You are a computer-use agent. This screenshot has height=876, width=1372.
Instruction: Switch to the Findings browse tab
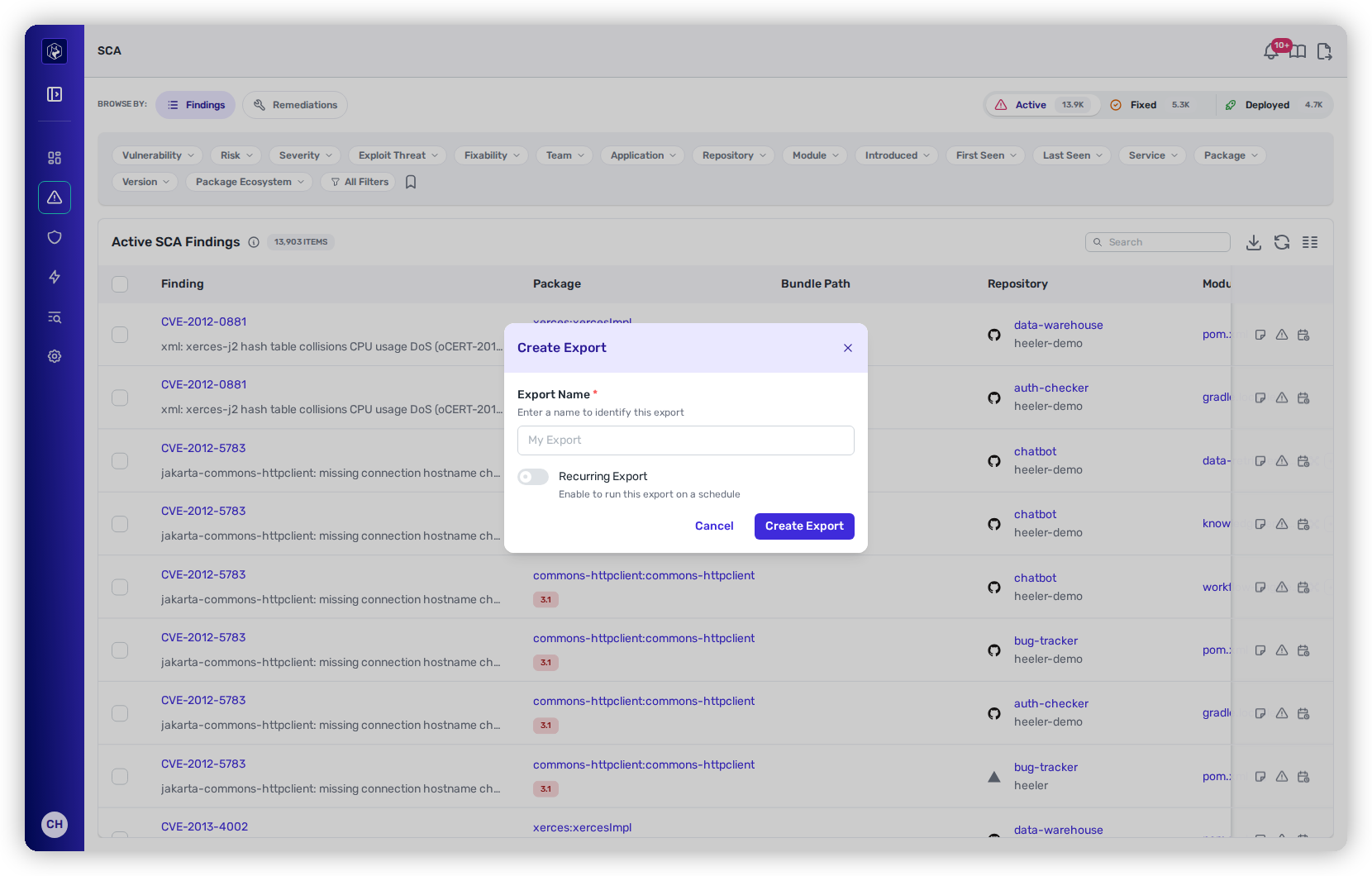(x=196, y=105)
